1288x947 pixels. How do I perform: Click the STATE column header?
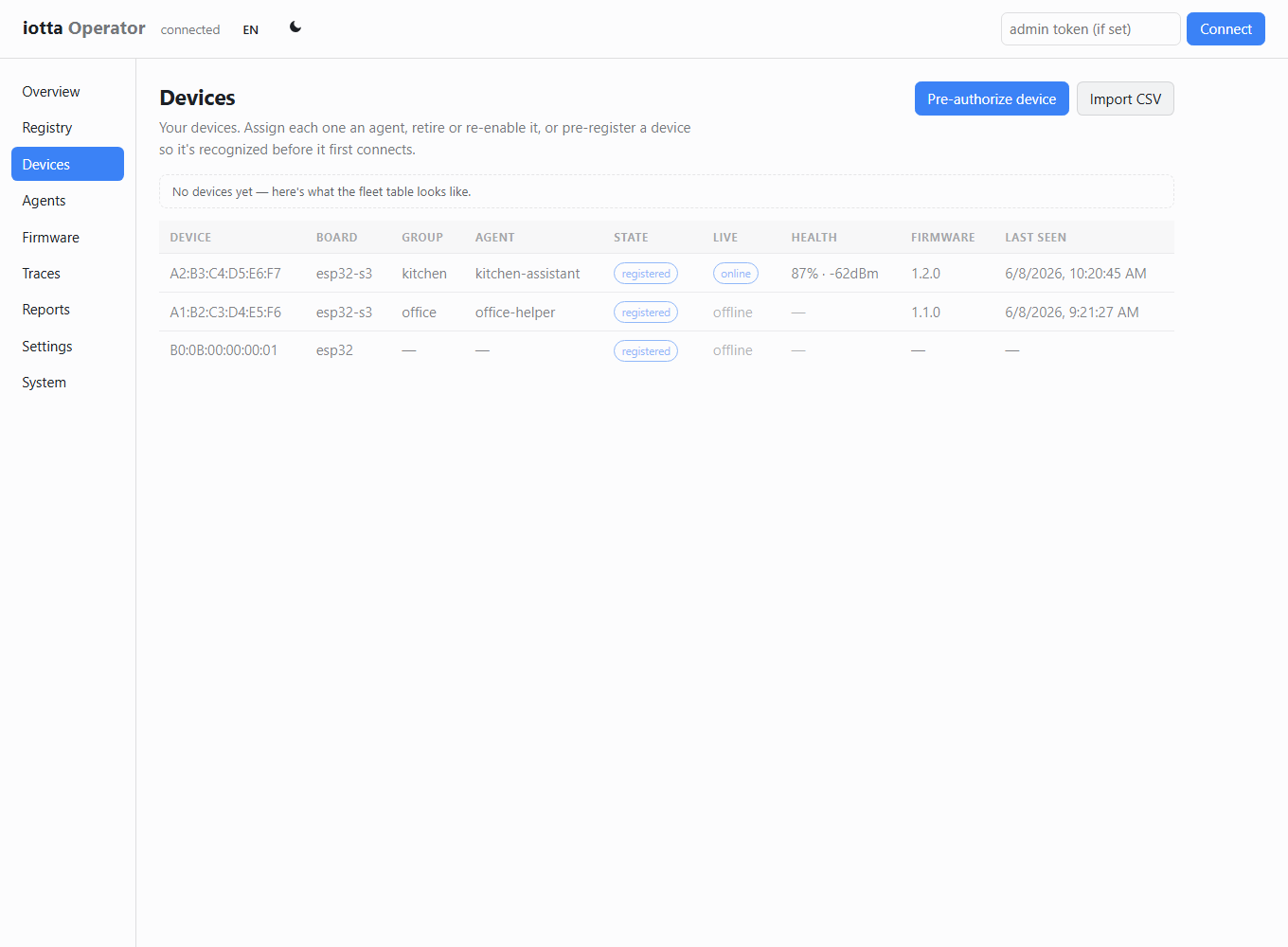[631, 238]
